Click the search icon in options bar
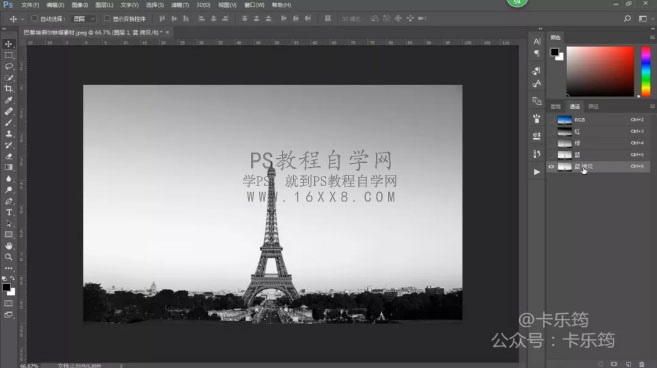This screenshot has width=657, height=368. (x=627, y=18)
